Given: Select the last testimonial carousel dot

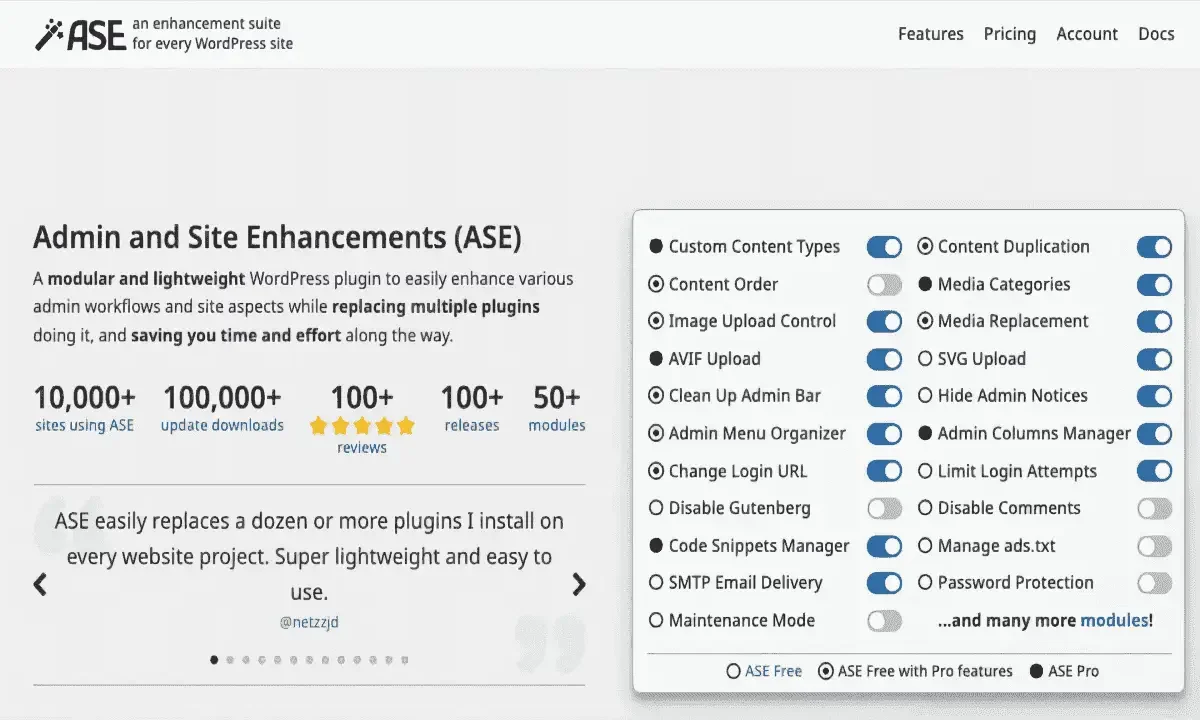Looking at the screenshot, I should click(404, 660).
